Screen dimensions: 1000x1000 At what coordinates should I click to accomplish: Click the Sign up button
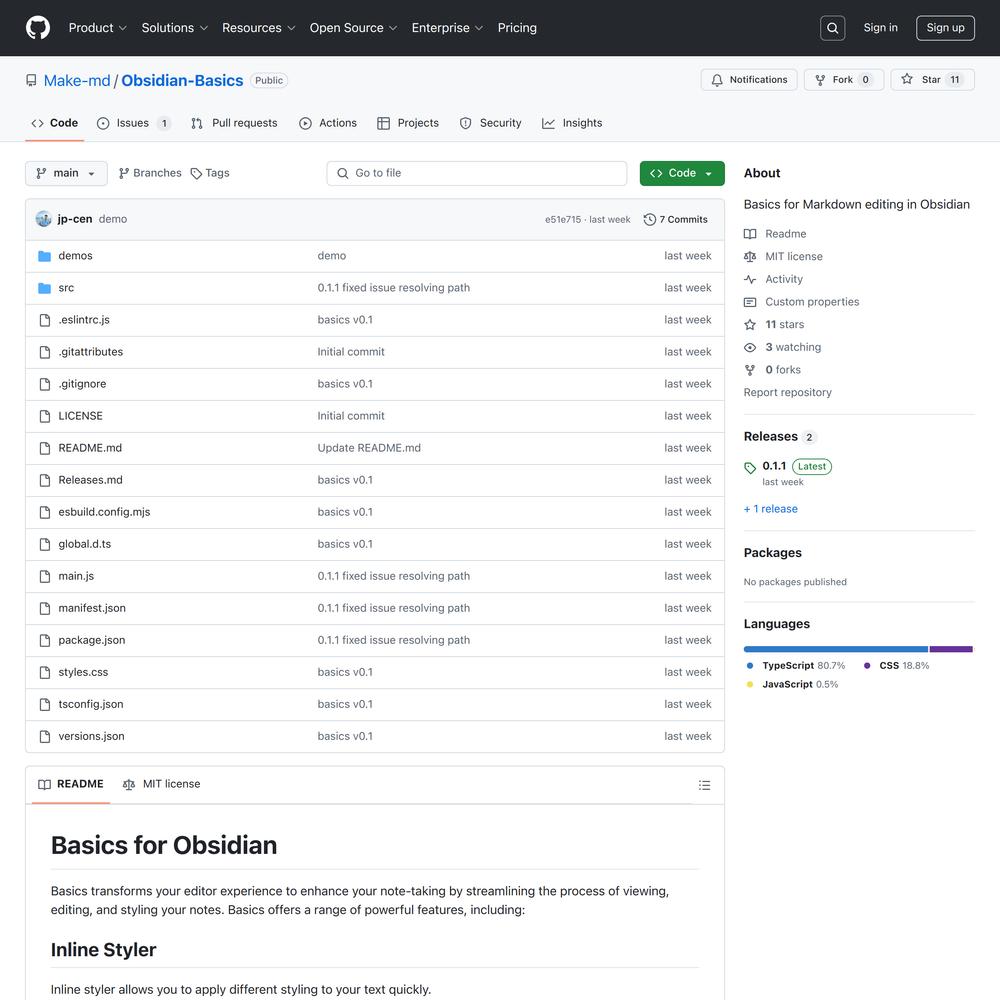[x=945, y=28]
